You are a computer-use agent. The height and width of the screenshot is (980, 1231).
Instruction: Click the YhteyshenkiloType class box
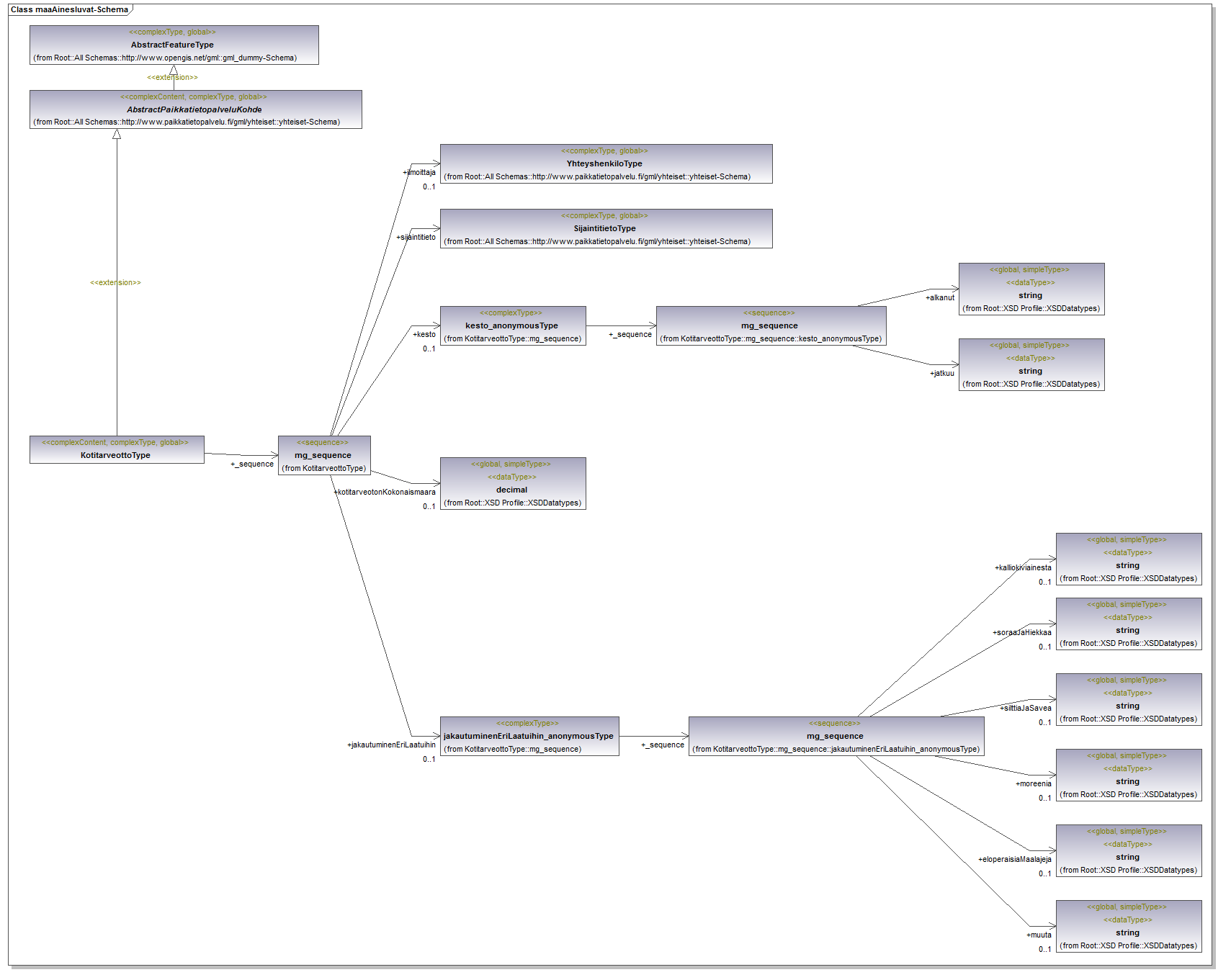tap(606, 164)
